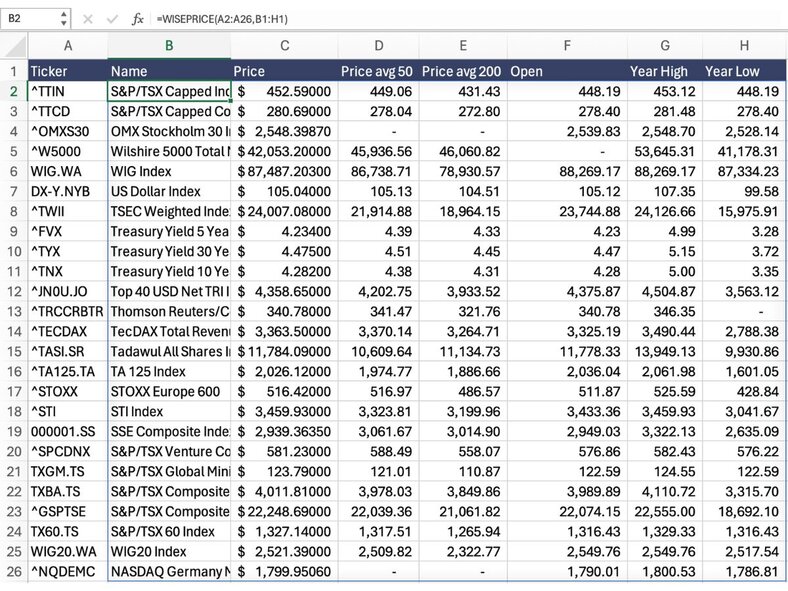Select row 1 header
The image size is (788, 591).
(14, 71)
